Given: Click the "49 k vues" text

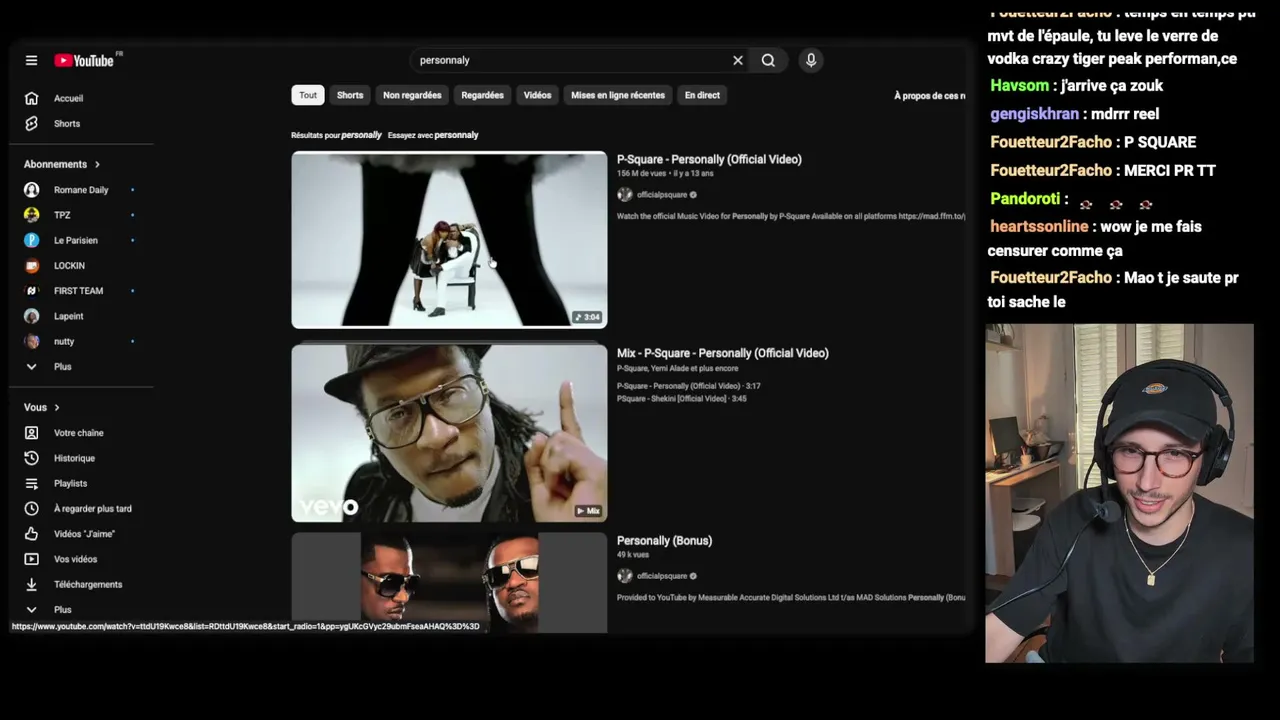Looking at the screenshot, I should 633,555.
